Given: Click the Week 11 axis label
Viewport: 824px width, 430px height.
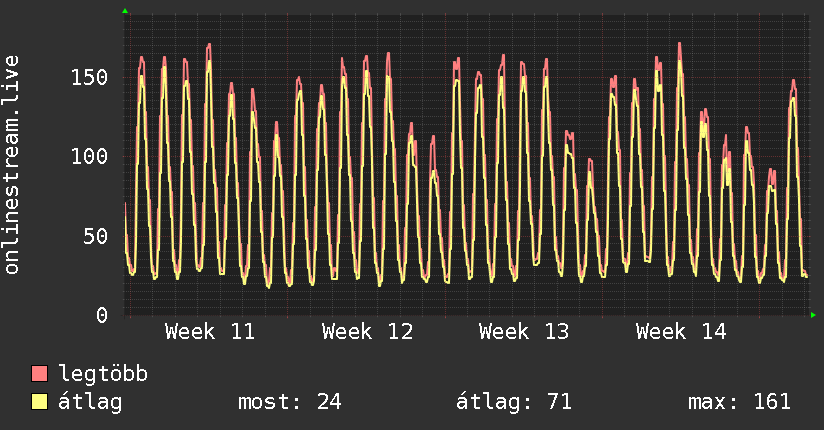Looking at the screenshot, I should point(210,332).
